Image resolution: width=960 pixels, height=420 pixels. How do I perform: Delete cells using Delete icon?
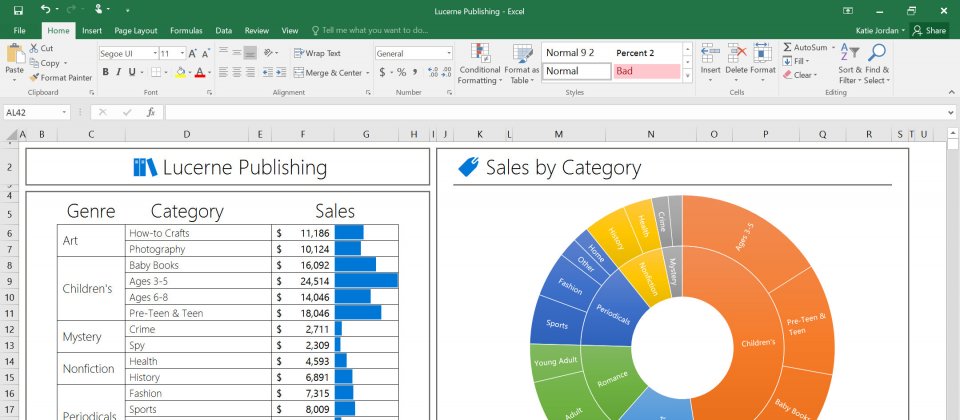(x=737, y=53)
